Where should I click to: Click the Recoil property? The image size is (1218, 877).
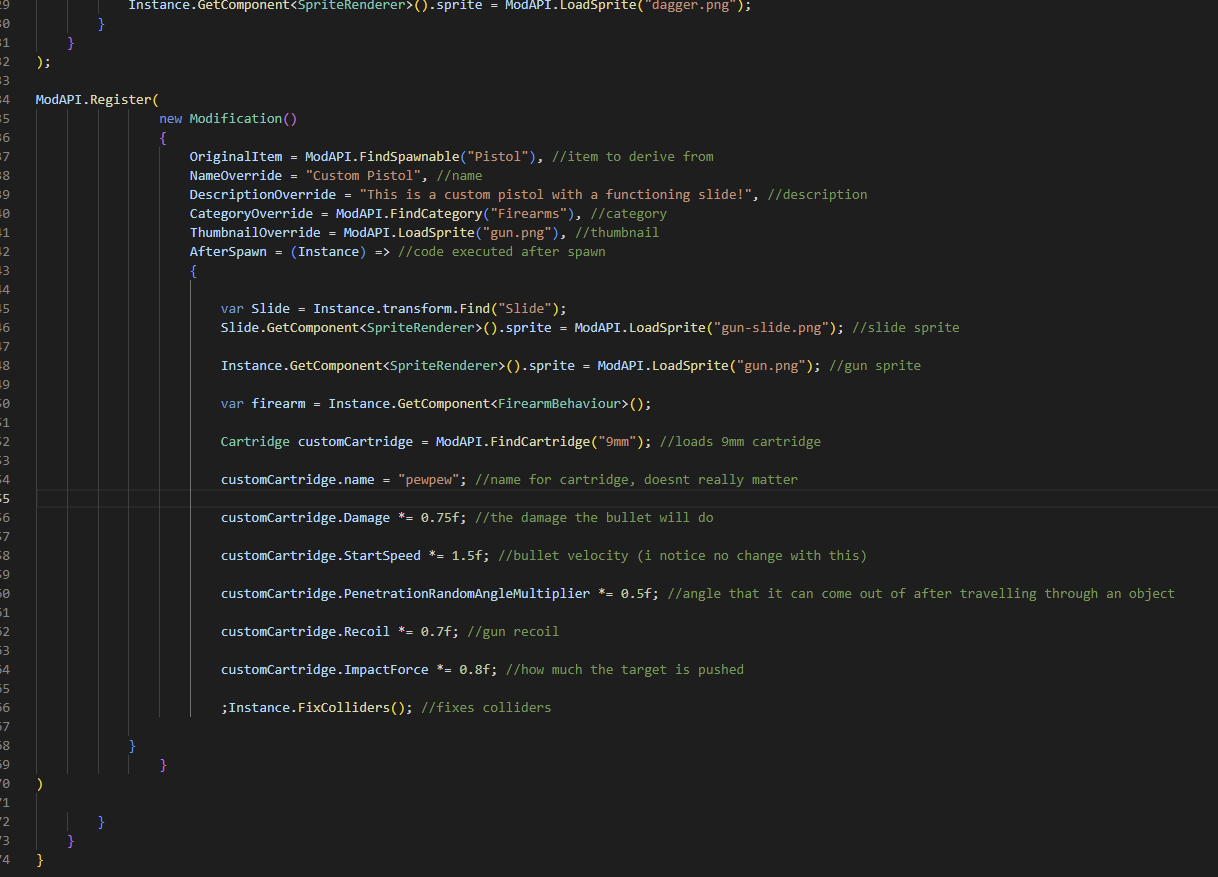367,631
